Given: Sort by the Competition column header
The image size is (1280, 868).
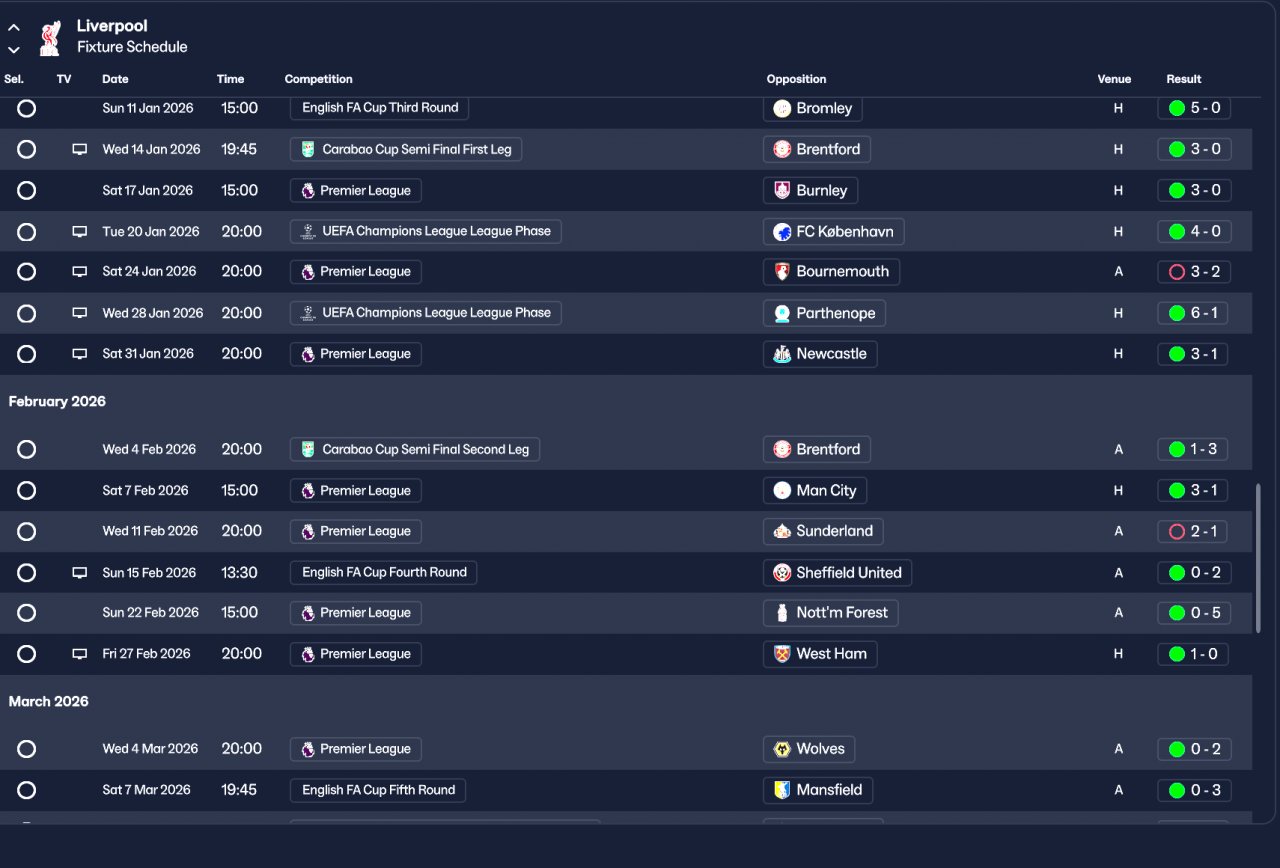Looking at the screenshot, I should (x=318, y=79).
